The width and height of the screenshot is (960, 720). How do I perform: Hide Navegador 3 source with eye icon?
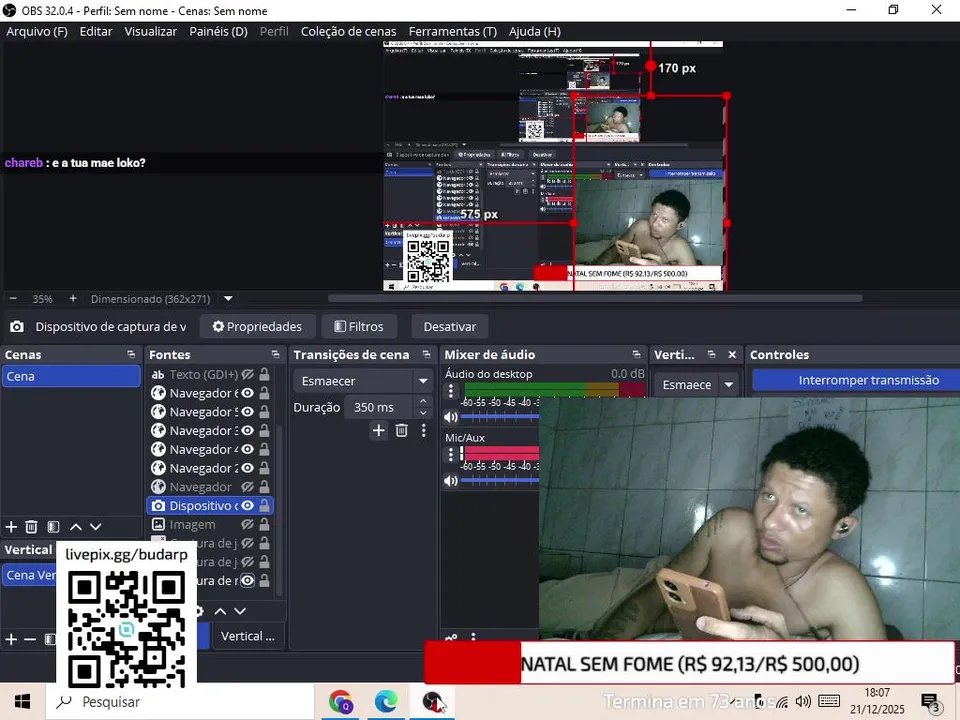[x=247, y=431]
